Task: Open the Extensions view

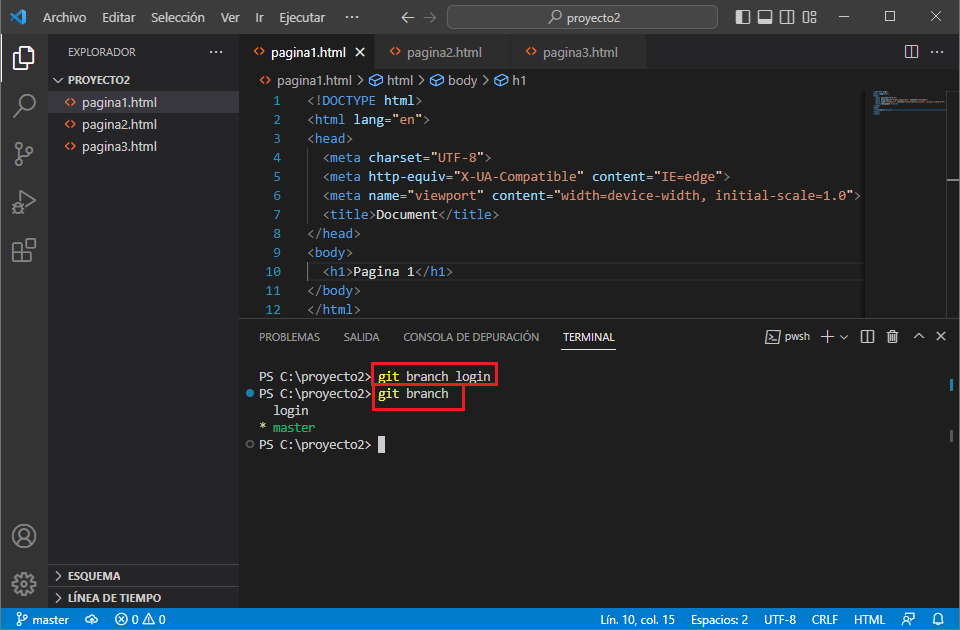Action: 24,250
